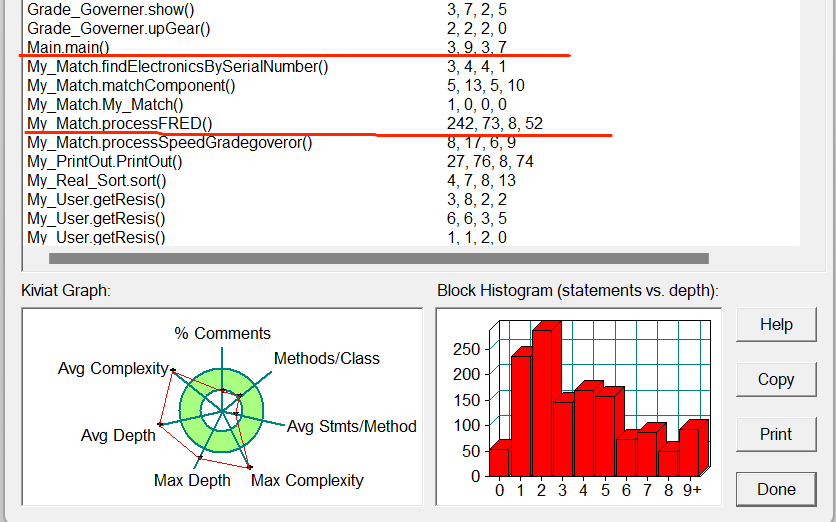836x522 pixels.
Task: Click the tallest histogram bar at depth 2
Action: click(x=542, y=401)
